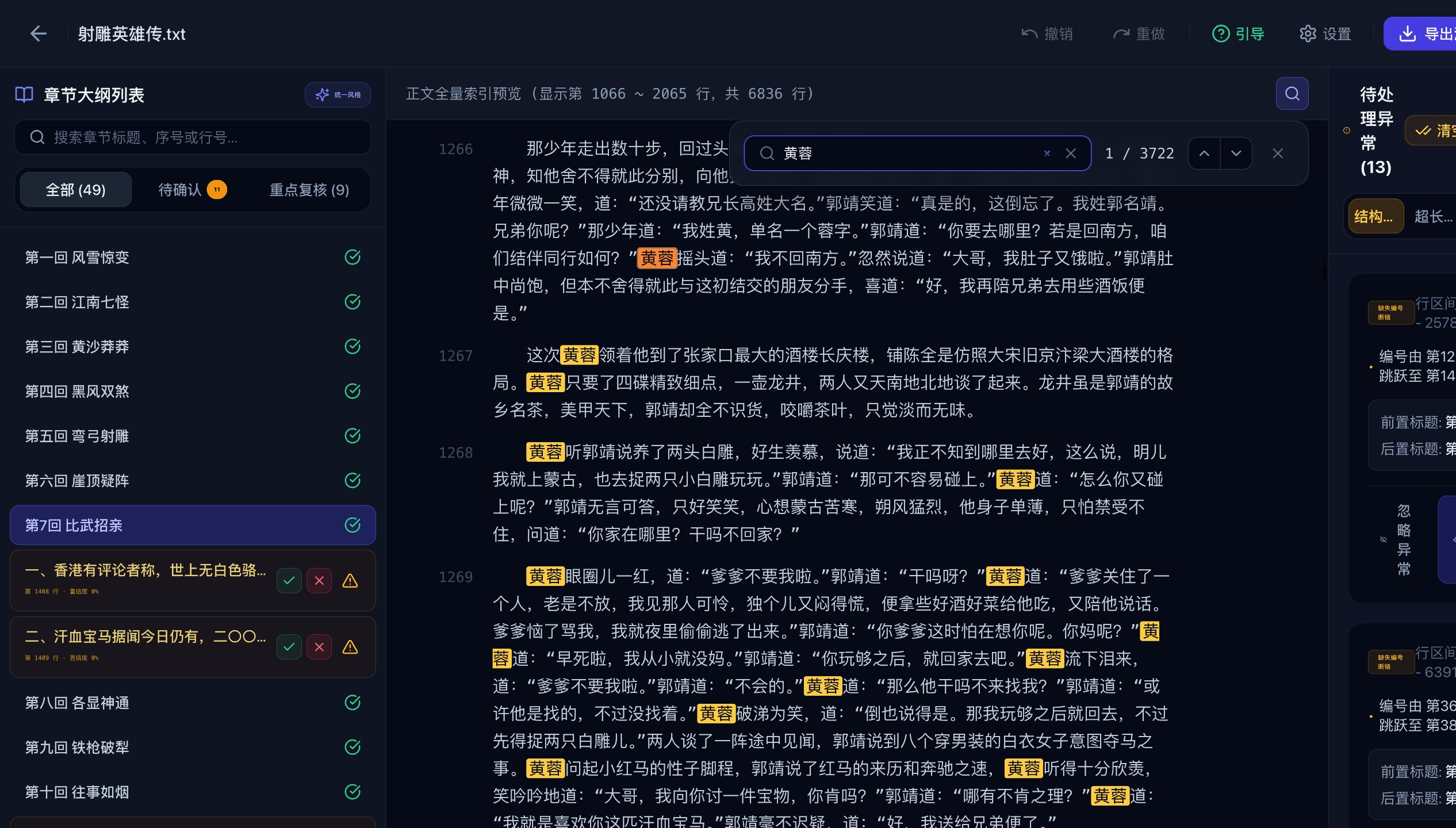Click the 导出 export button
Screen dimensions: 1456x828
[1420, 34]
